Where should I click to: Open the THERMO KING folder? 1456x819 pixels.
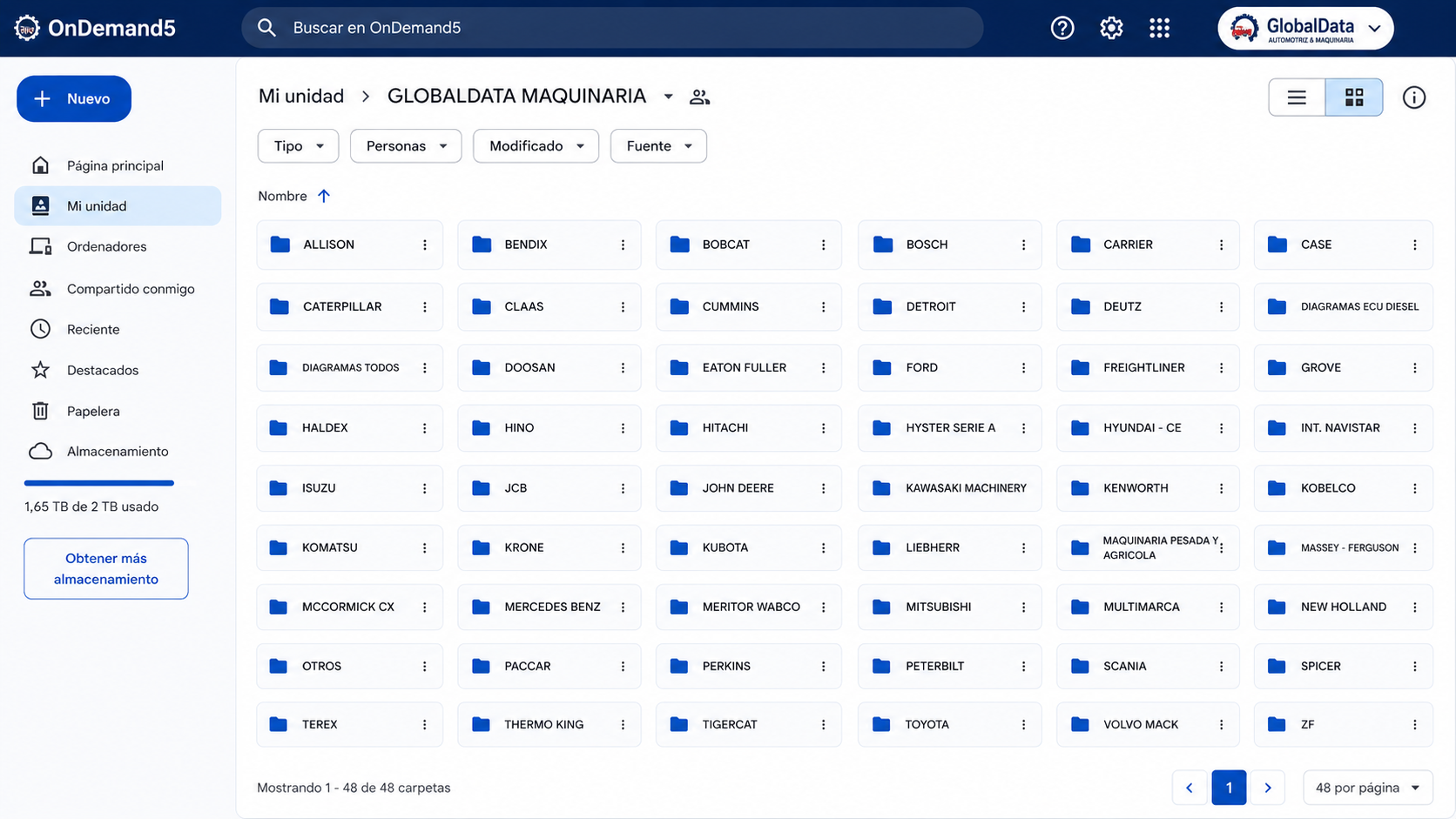pos(549,724)
